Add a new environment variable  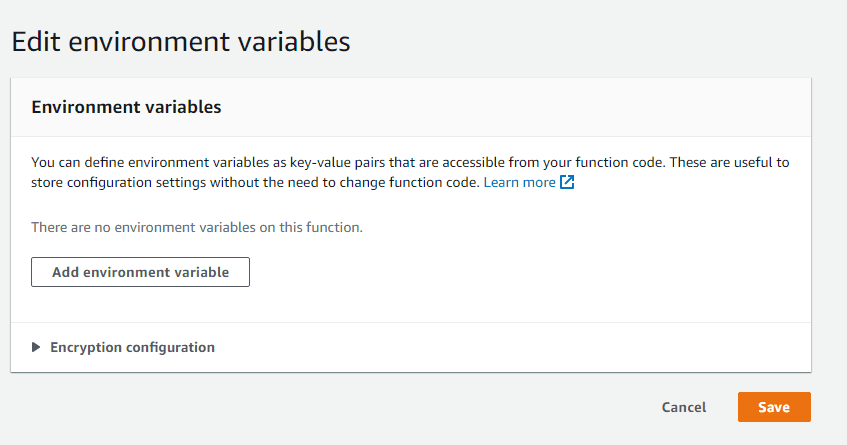point(140,272)
